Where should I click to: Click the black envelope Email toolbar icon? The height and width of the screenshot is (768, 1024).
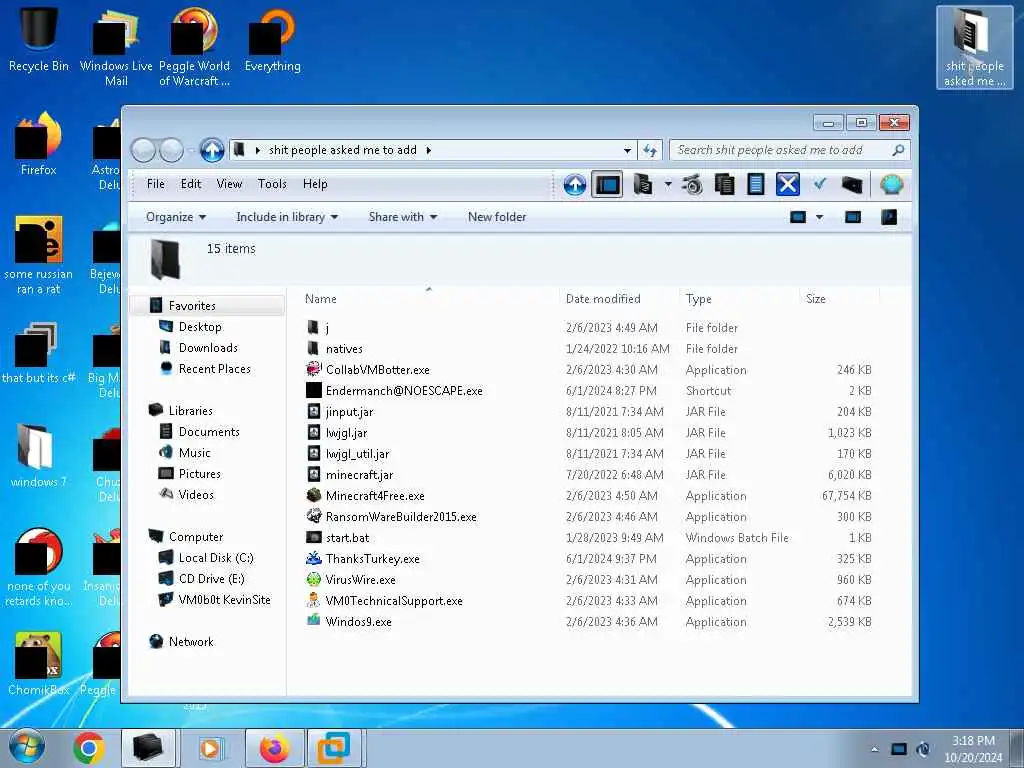click(852, 185)
